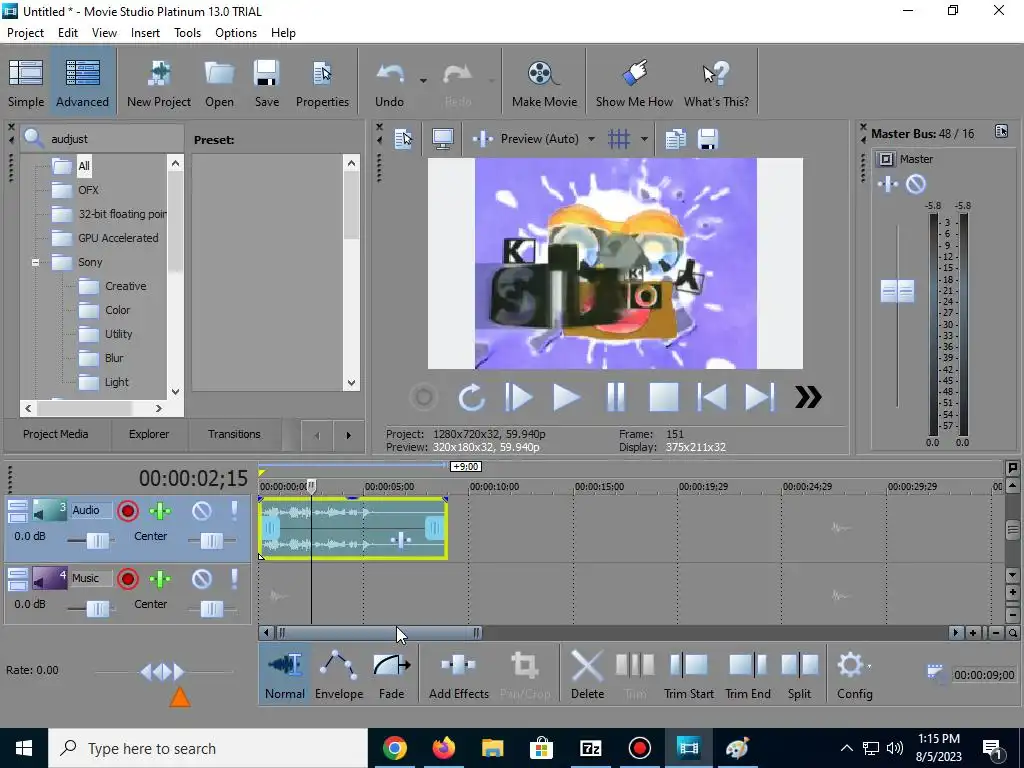Apply Trim Start to the clip
This screenshot has width=1024, height=768.
(688, 675)
